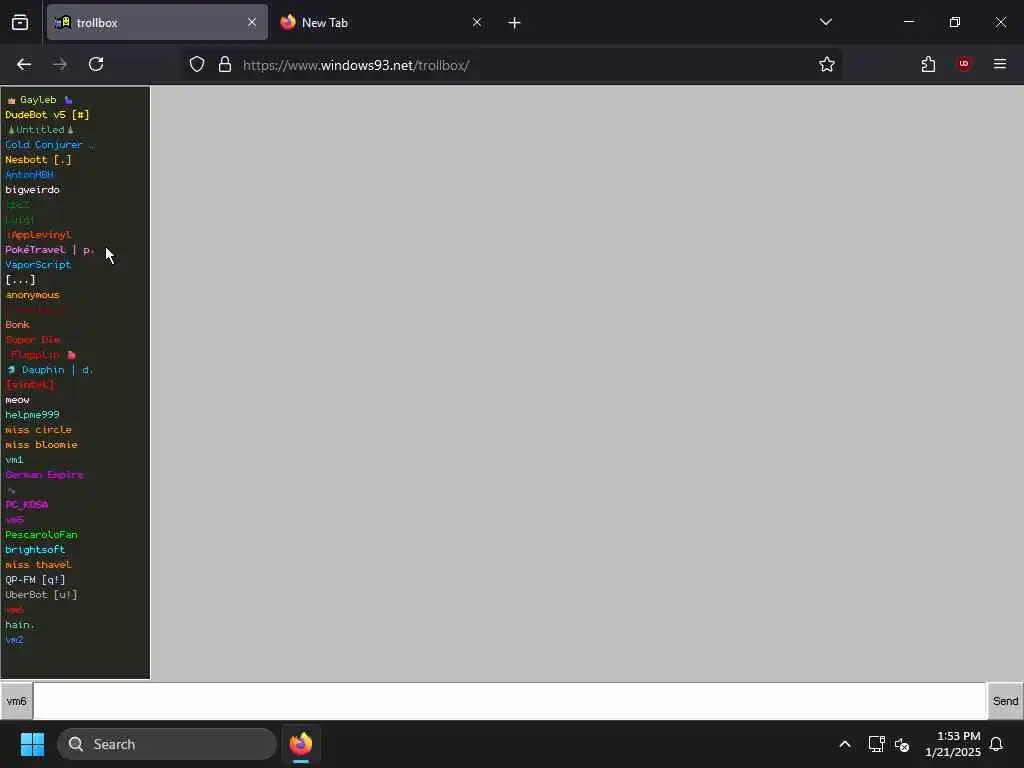Screen dimensions: 1024x768
Task: Select user Bonk
Action: point(17,325)
